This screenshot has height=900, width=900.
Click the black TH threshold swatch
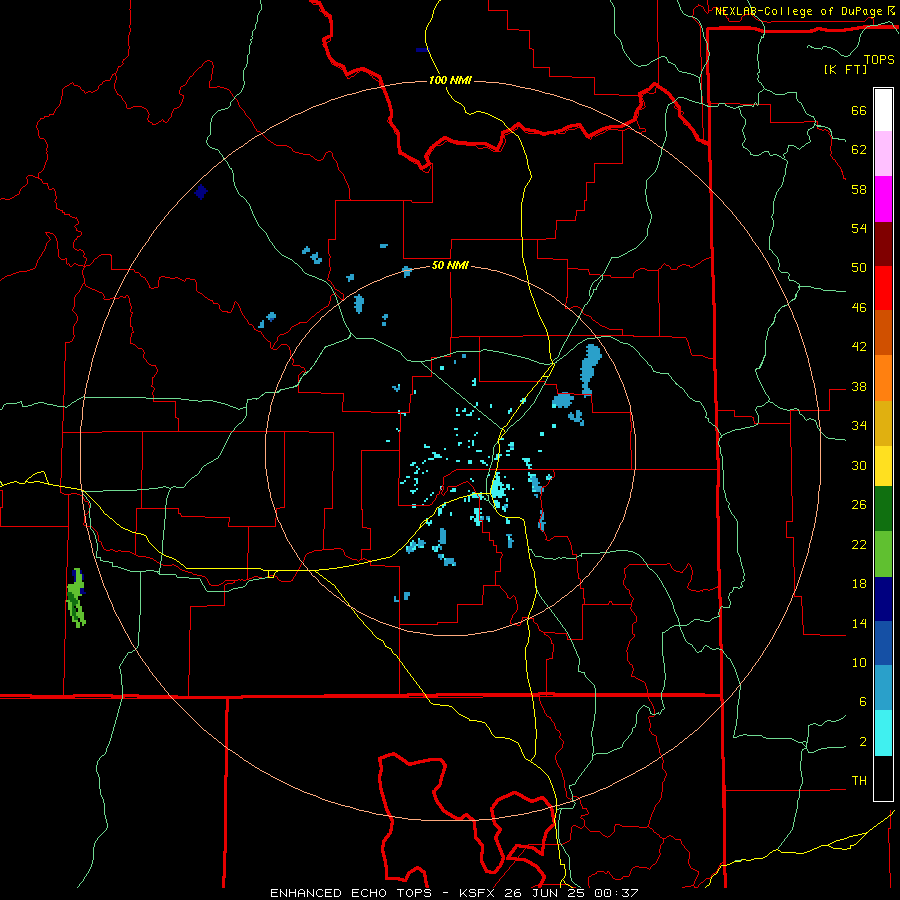(x=883, y=778)
